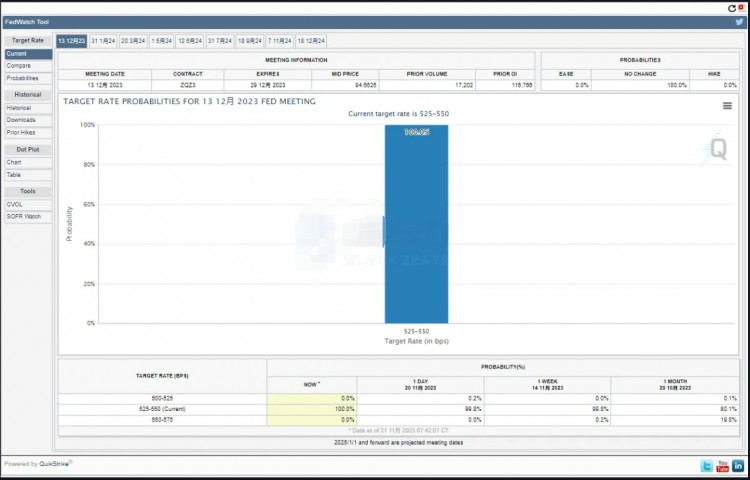The height and width of the screenshot is (480, 750).
Task: Click the QuikStrike link in footer
Action: click(55, 463)
